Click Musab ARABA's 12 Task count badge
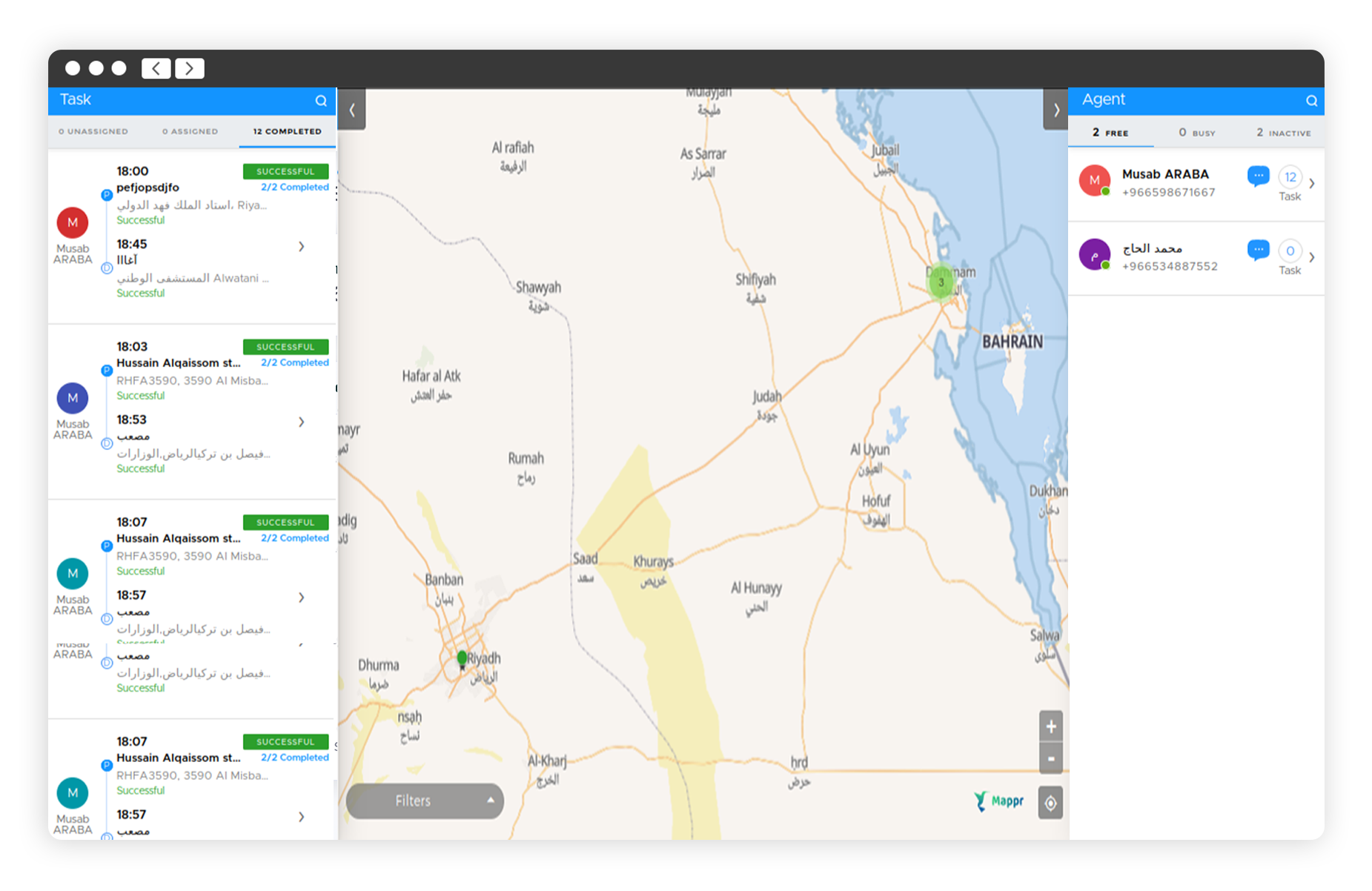 tap(1290, 178)
